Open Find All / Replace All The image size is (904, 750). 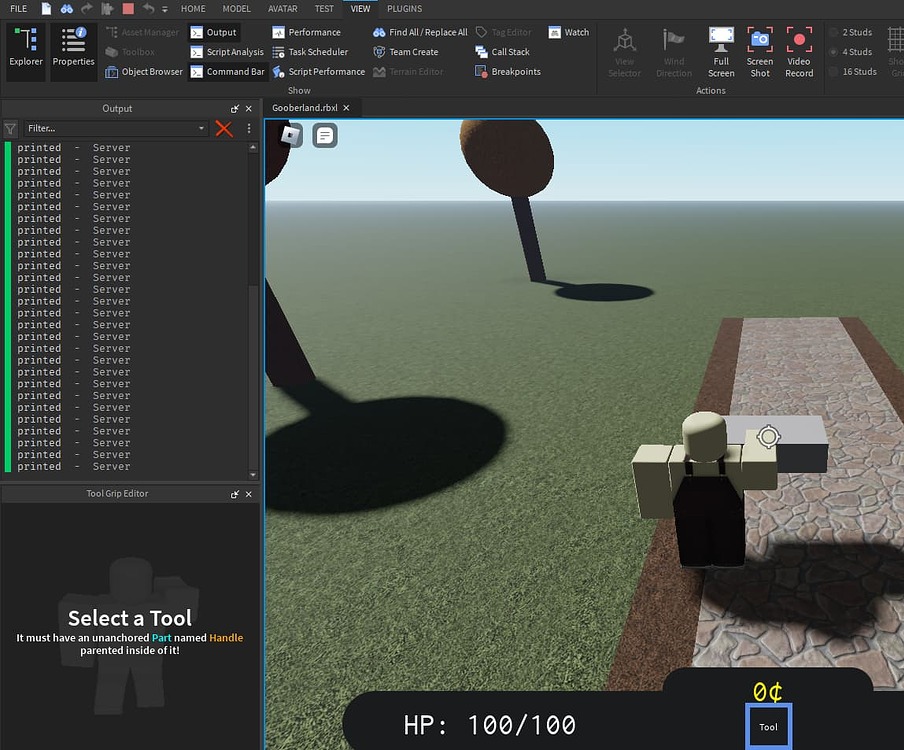point(420,32)
